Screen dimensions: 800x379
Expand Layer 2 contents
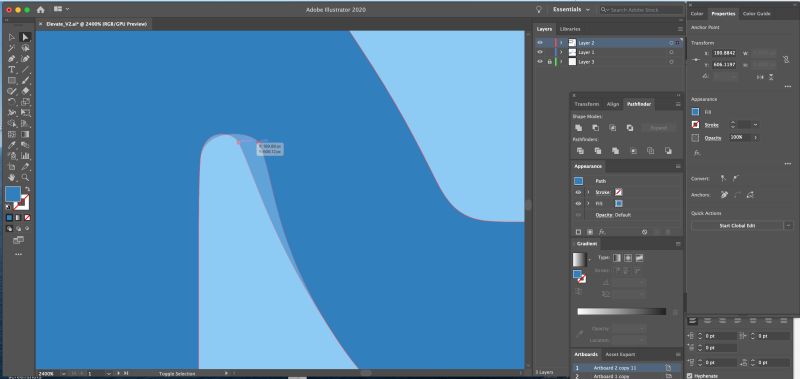(561, 43)
